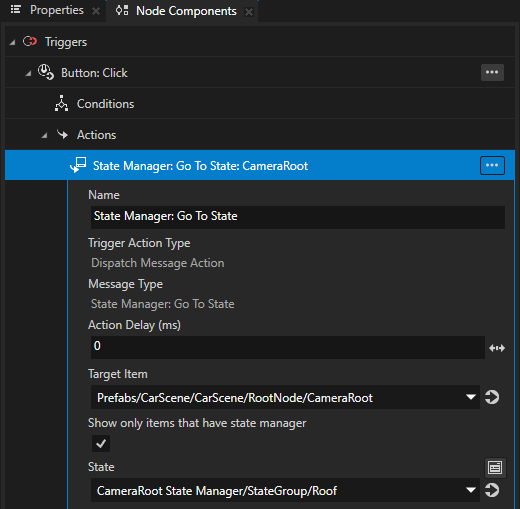Screen dimensions: 520x509
Task: Click the Action Delay slider arrows icon
Action: click(497, 348)
